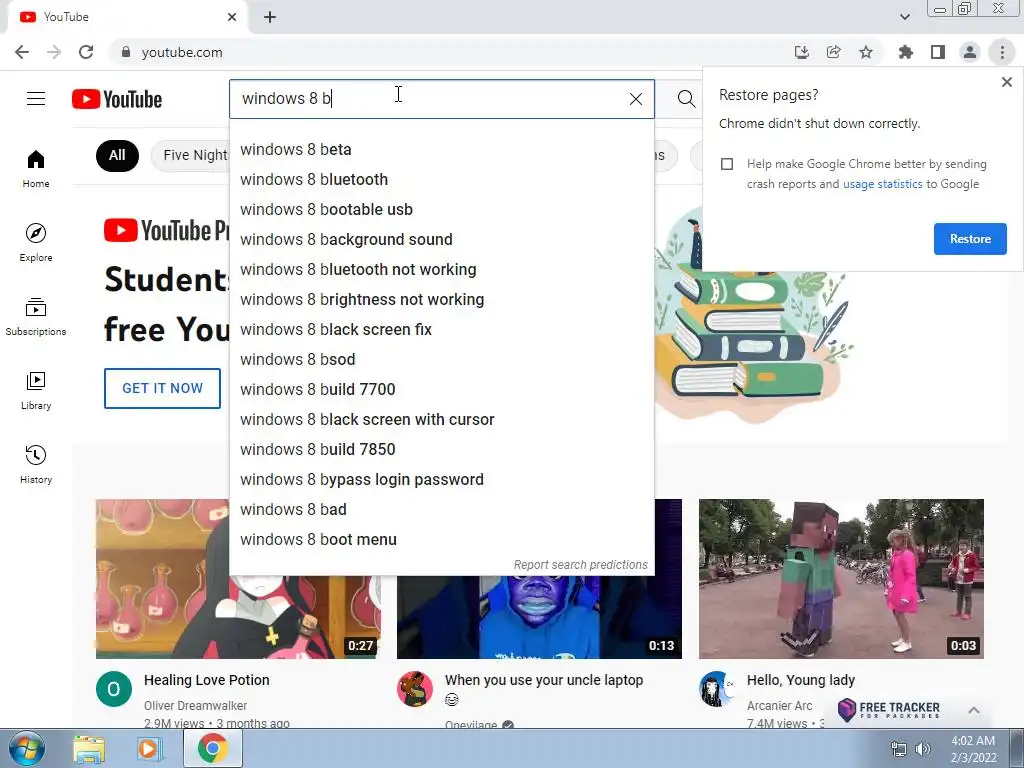This screenshot has width=1024, height=768.
Task: Click the share page icon
Action: point(833,52)
